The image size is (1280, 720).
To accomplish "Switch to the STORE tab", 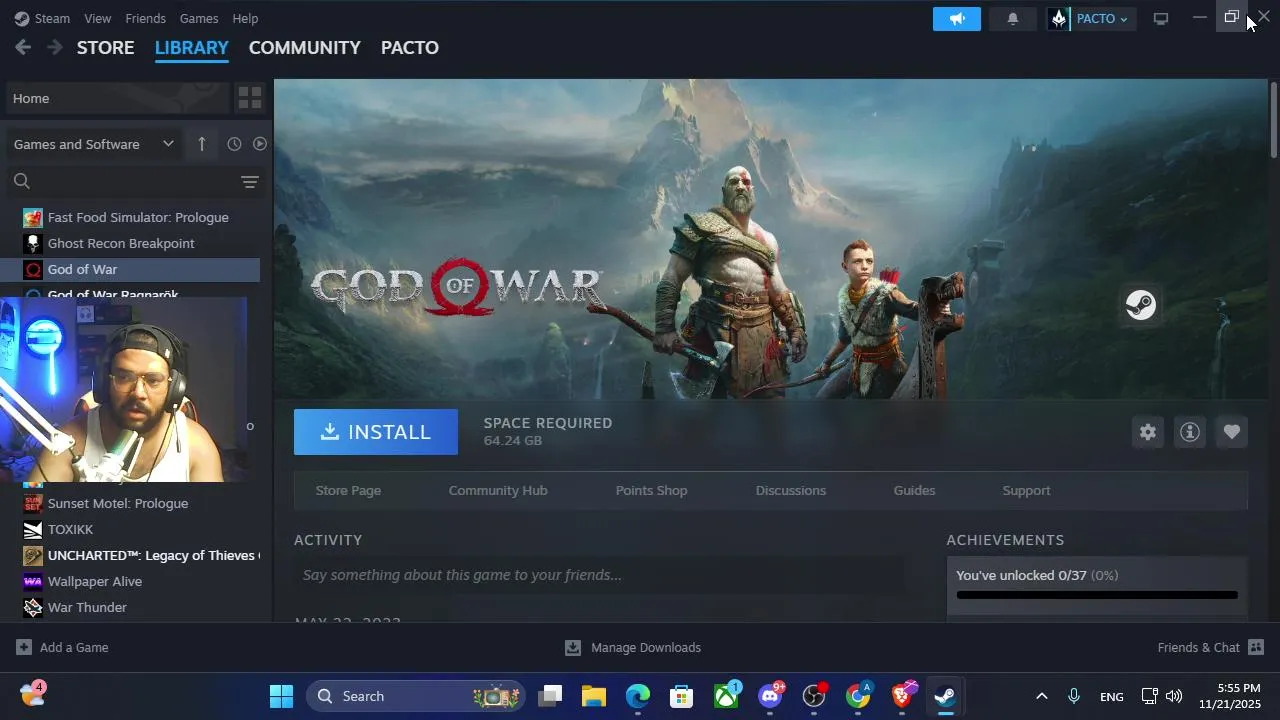I will tap(106, 47).
